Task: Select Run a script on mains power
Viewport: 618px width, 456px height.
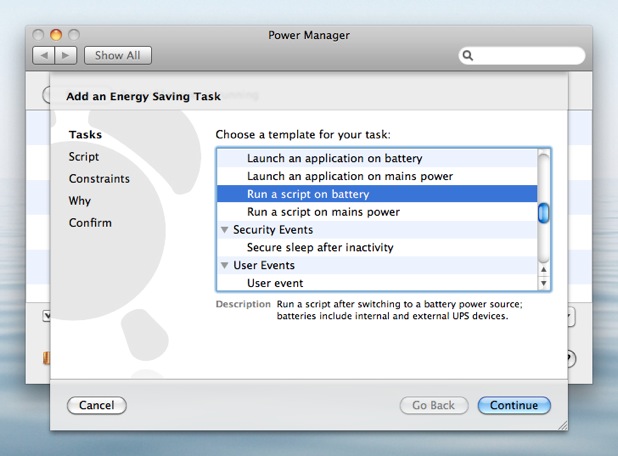Action: click(377, 212)
